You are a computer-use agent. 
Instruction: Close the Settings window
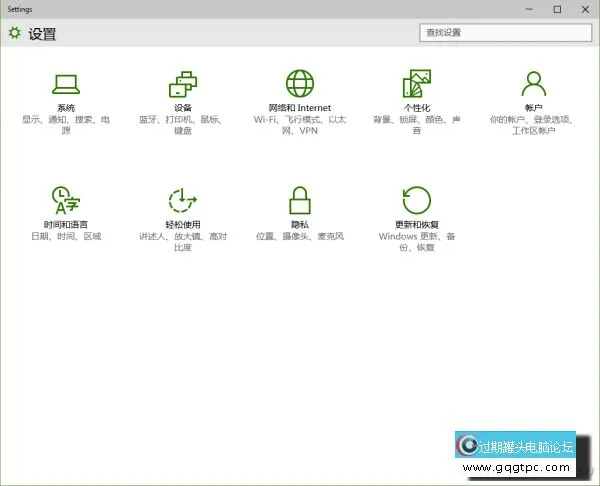click(x=584, y=9)
